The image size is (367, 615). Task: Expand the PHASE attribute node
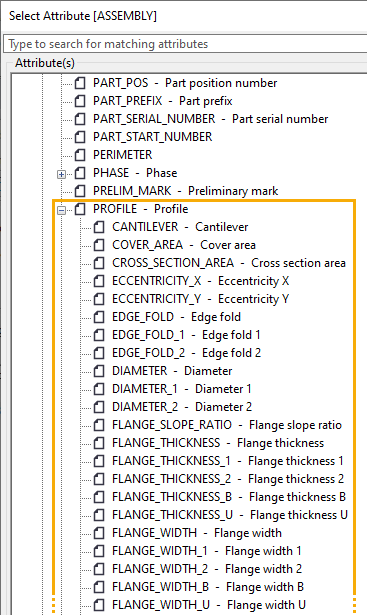(x=62, y=174)
